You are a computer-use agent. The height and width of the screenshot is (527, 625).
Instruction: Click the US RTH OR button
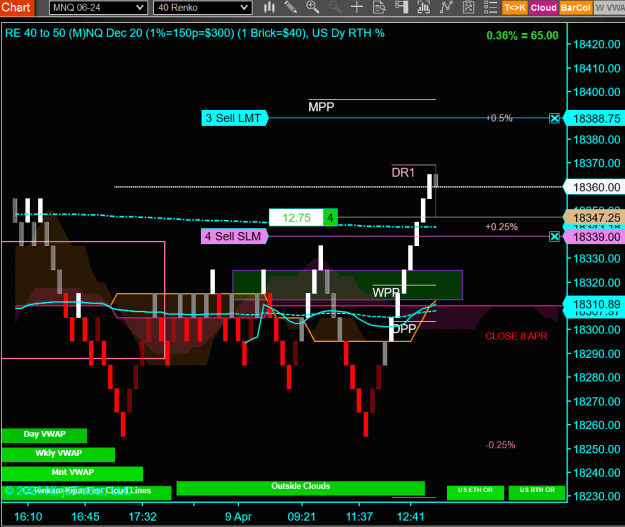537,492
